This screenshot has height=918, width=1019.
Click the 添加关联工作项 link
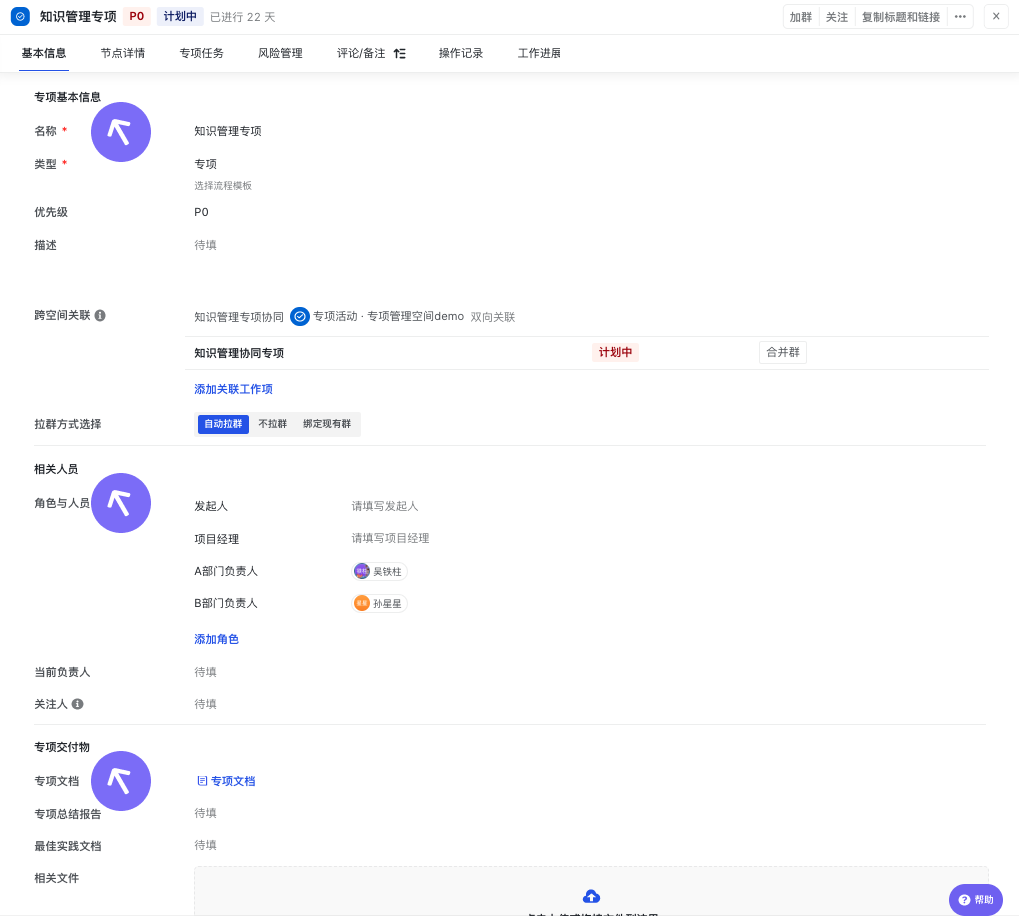coord(233,389)
